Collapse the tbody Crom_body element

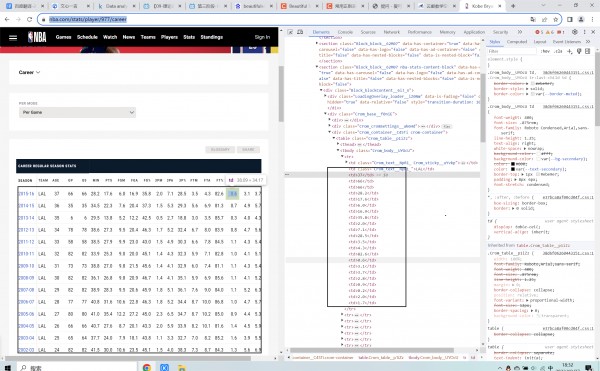(338, 150)
